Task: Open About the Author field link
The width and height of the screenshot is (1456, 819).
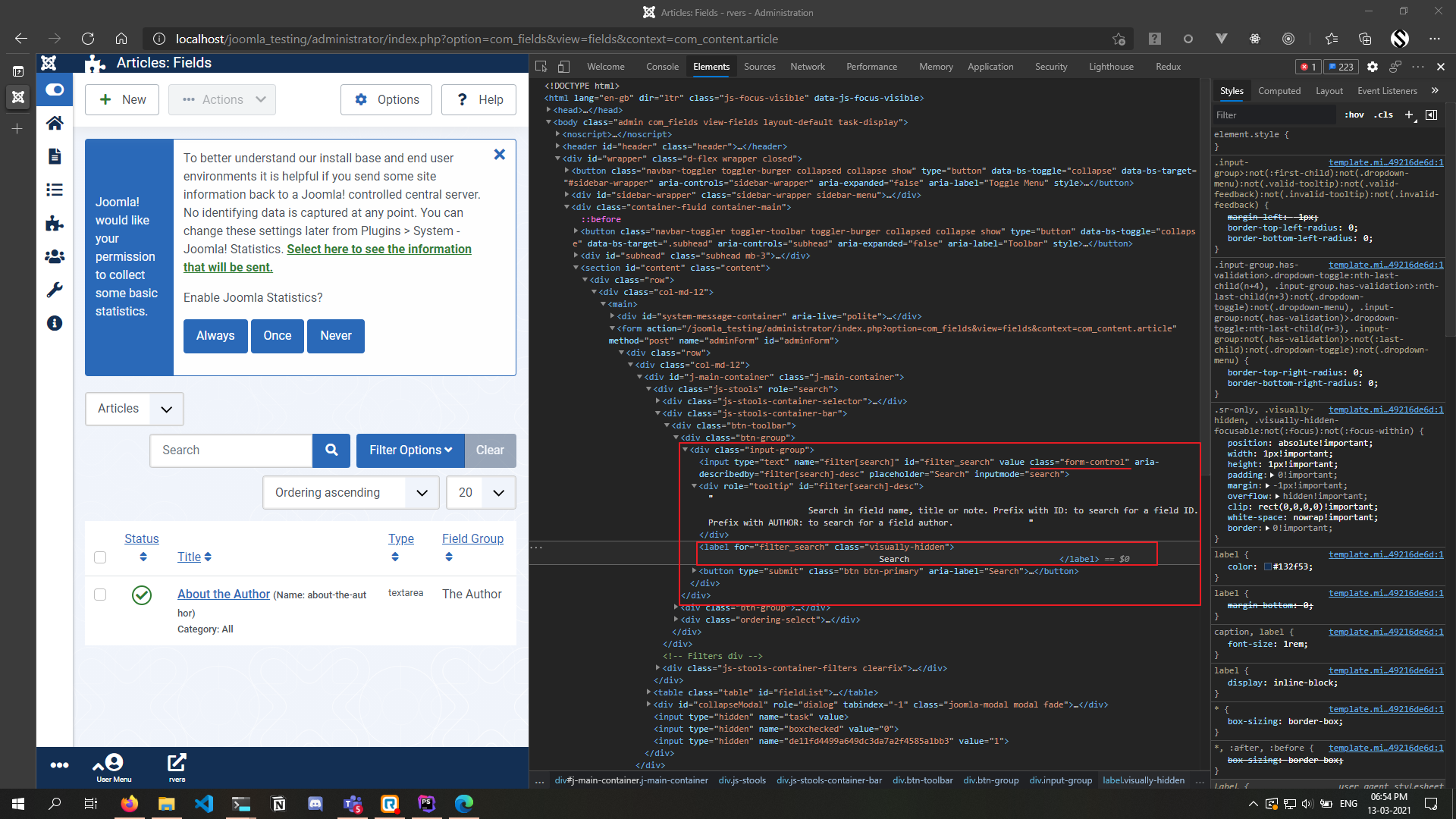Action: coord(224,595)
